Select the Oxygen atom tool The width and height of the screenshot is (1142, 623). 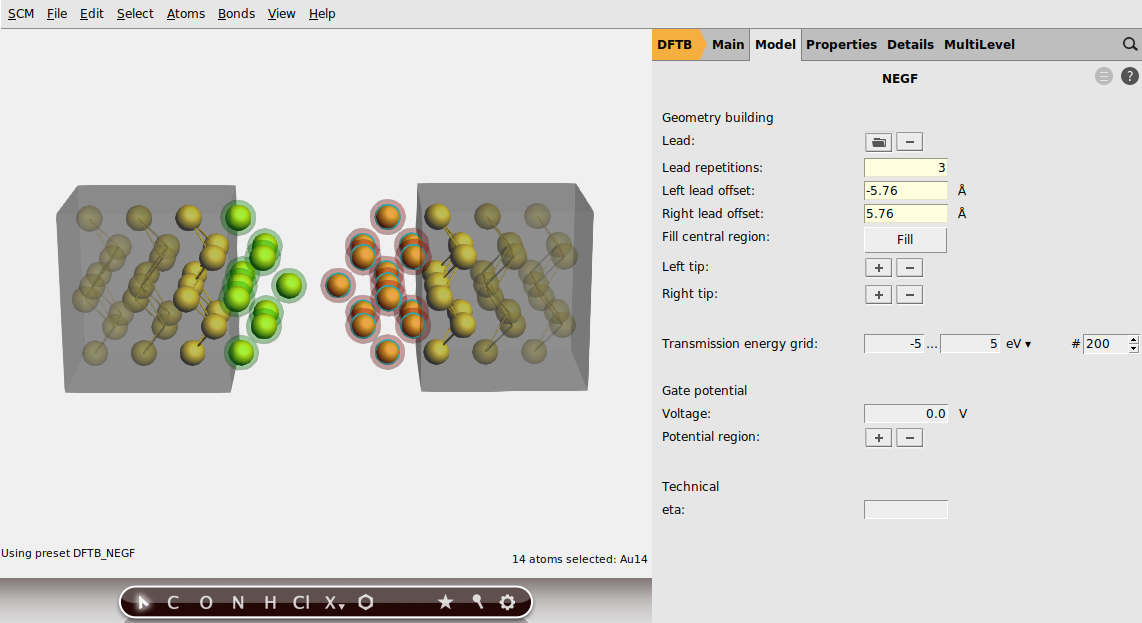point(205,602)
